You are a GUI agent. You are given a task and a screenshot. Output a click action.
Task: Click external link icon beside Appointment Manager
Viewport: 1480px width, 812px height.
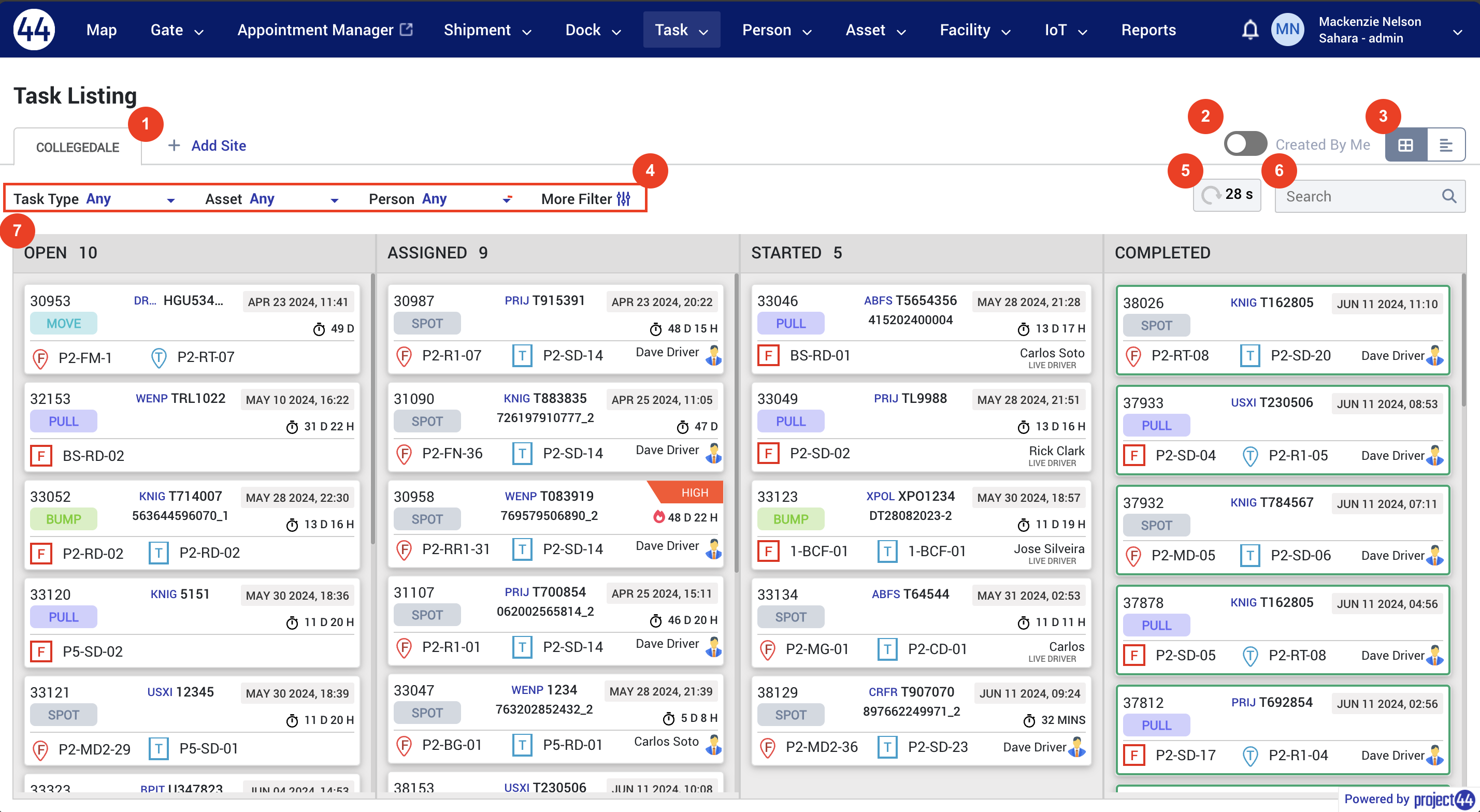tap(406, 28)
